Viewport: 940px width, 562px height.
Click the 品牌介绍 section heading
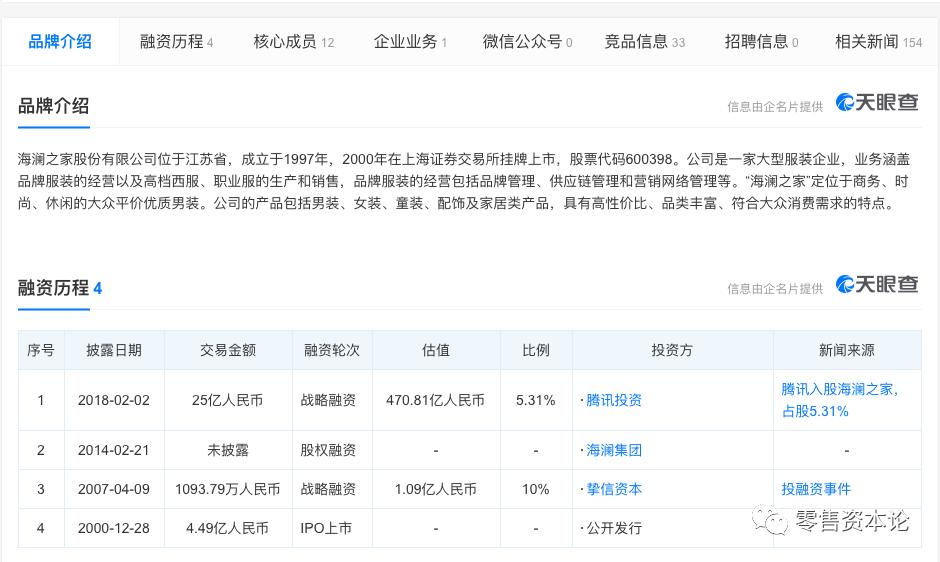coord(53,106)
